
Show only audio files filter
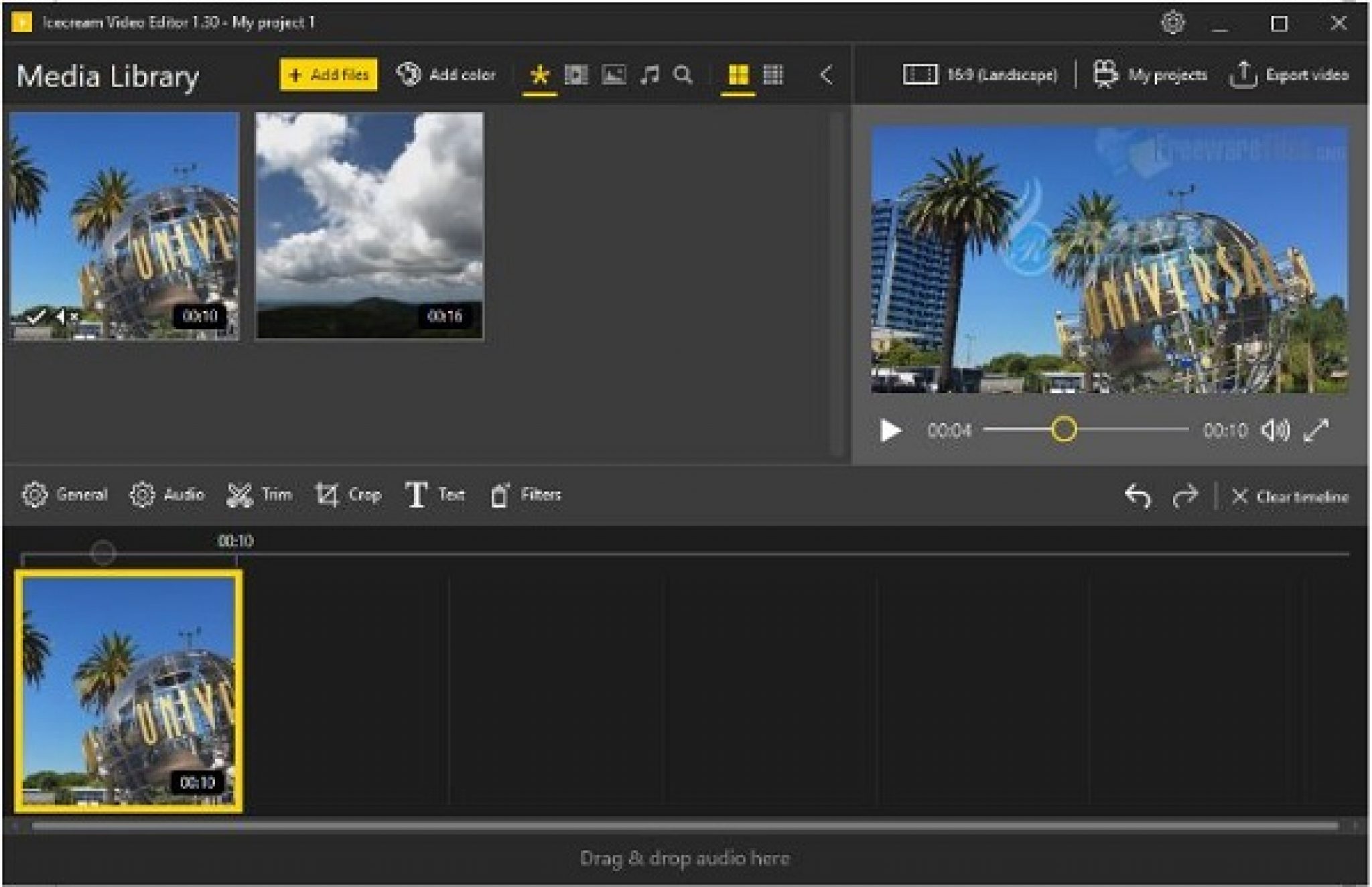click(x=648, y=74)
